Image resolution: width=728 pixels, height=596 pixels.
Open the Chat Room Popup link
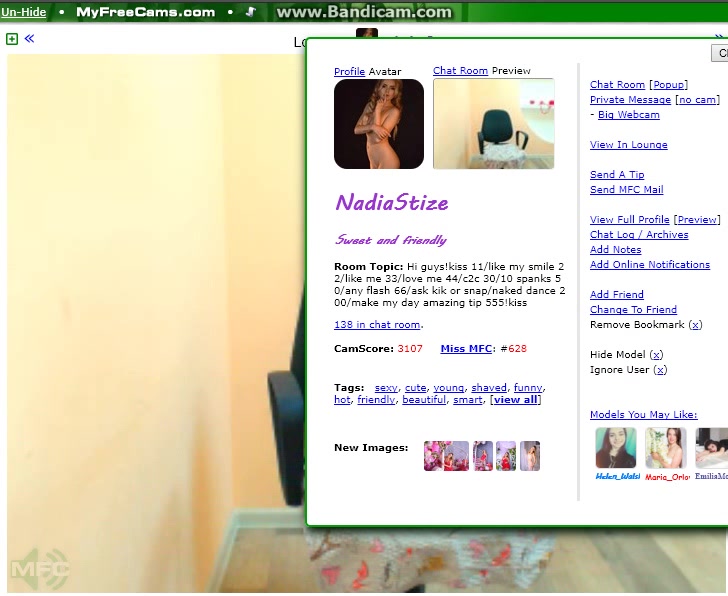pos(669,85)
